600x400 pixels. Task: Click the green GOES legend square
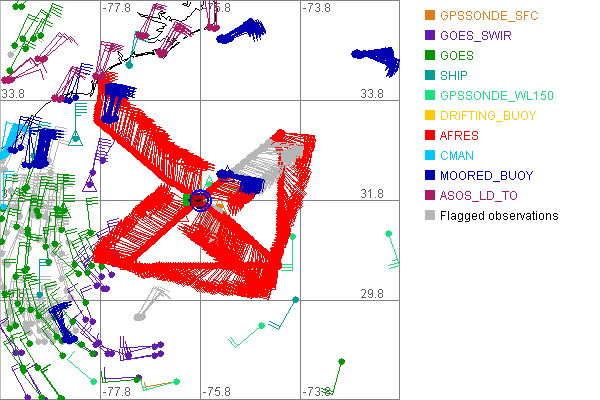pos(430,56)
